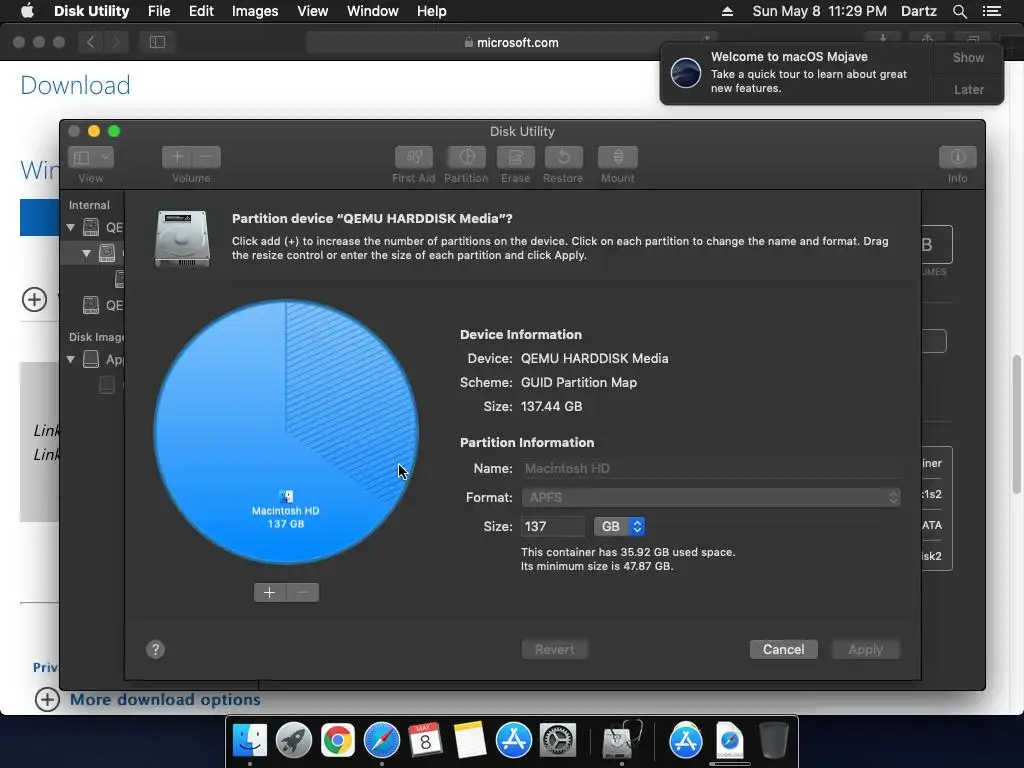
Task: Click the Erase toolbar icon
Action: (x=515, y=157)
